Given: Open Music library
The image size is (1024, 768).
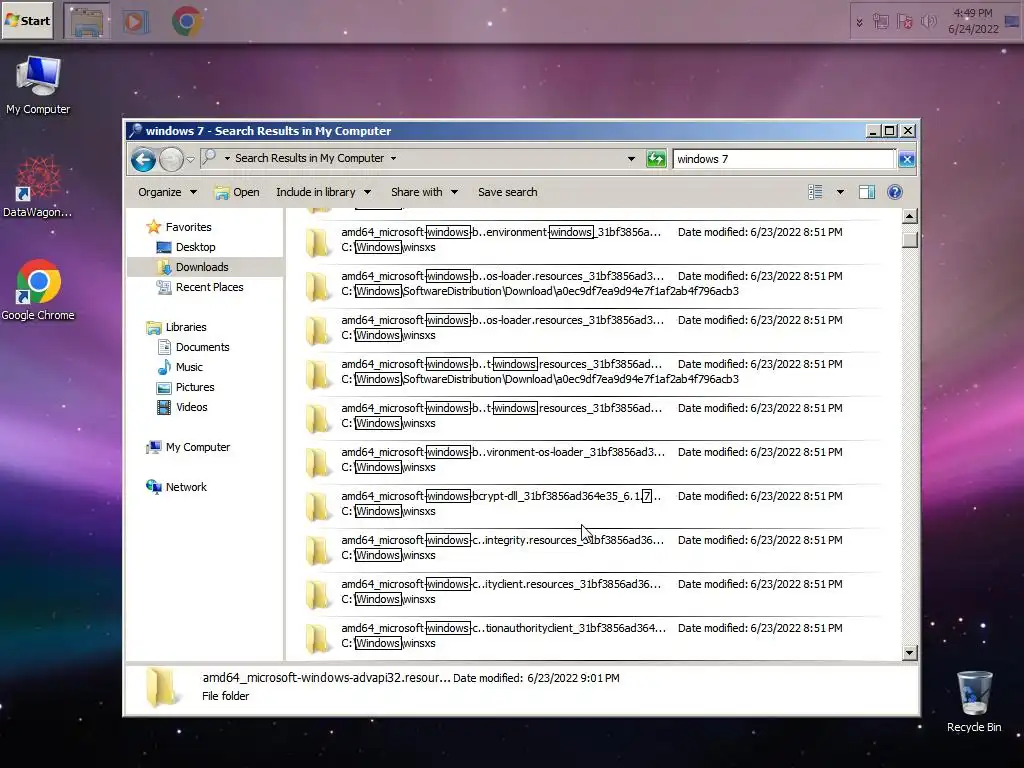Looking at the screenshot, I should tap(189, 367).
